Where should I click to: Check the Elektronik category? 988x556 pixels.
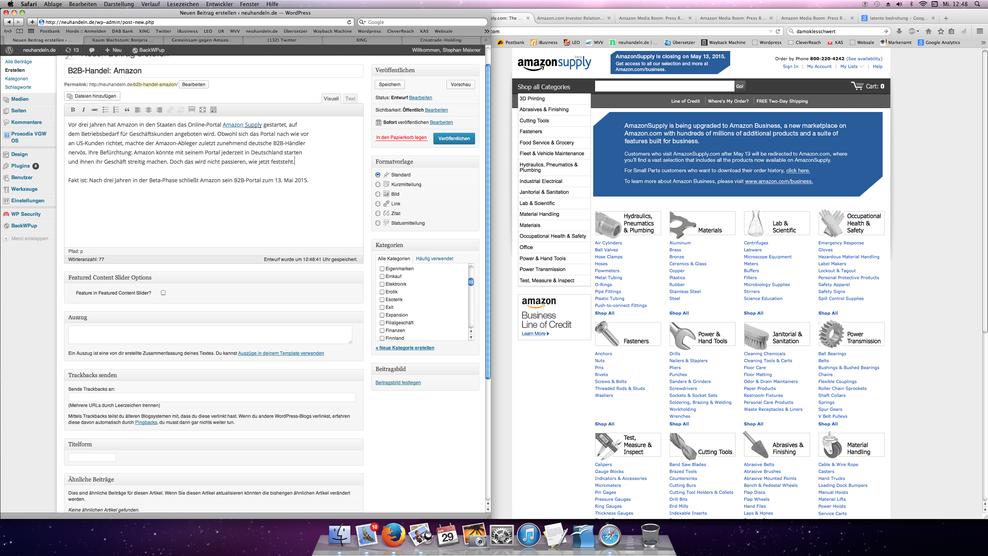382,284
